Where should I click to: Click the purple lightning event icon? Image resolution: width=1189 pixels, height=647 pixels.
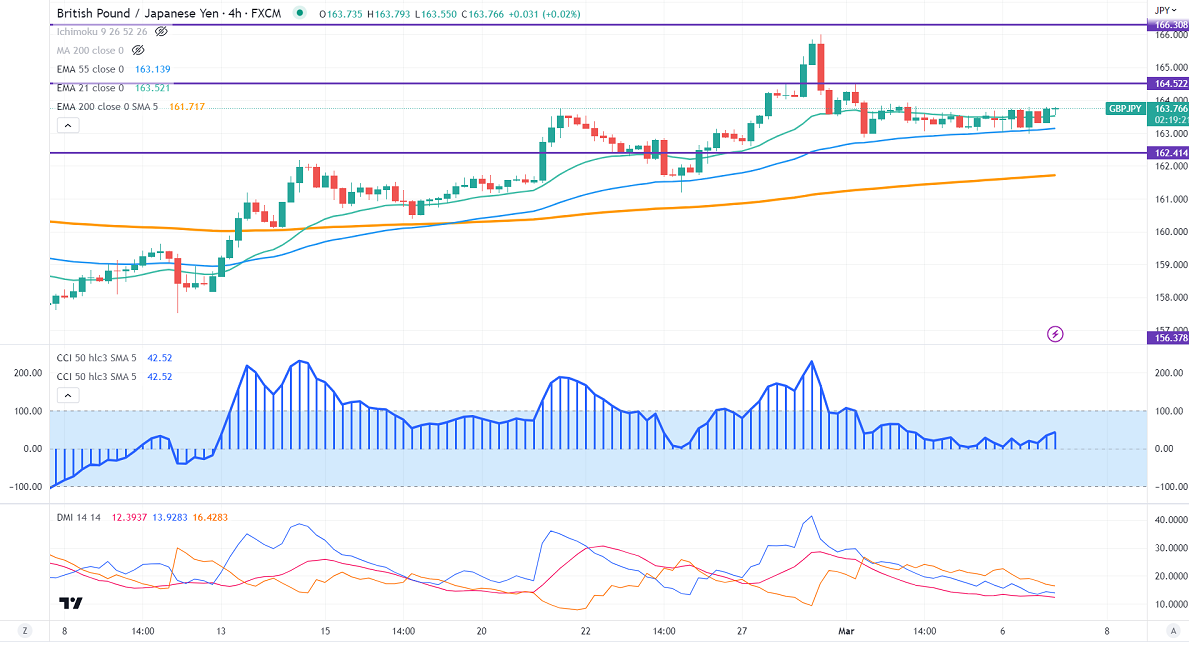click(x=1054, y=333)
